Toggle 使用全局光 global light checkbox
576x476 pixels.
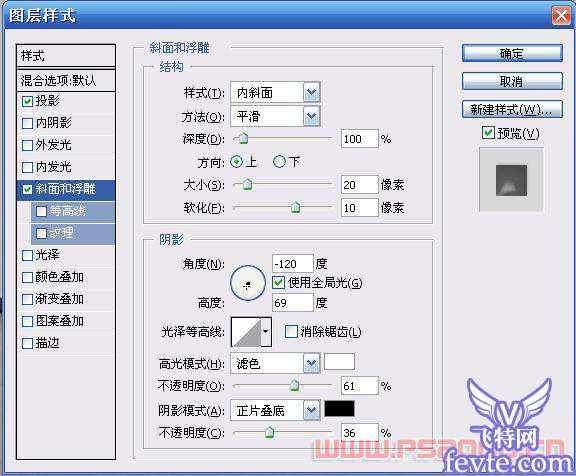tap(278, 282)
